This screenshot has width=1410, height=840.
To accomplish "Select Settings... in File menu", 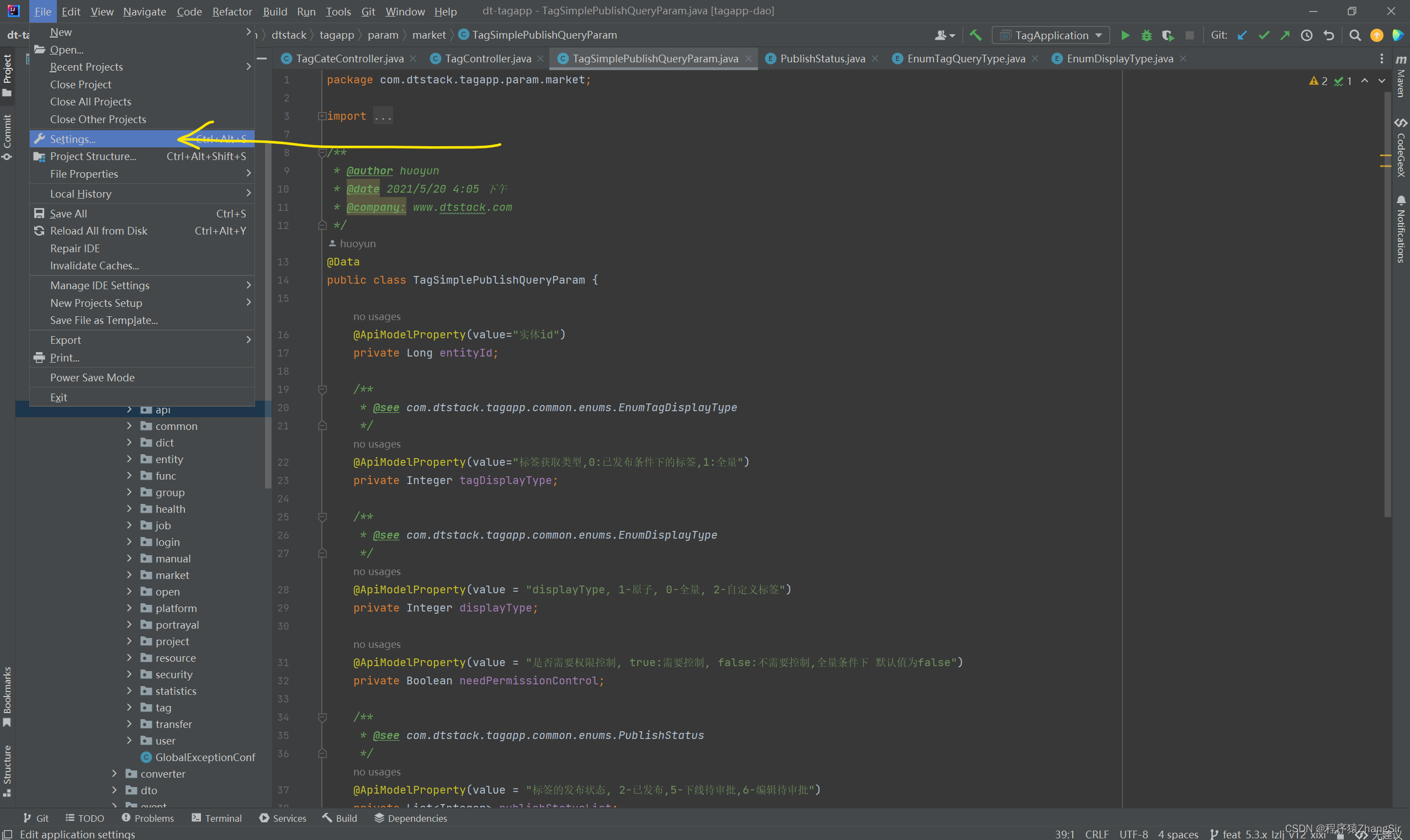I will 142,139.
